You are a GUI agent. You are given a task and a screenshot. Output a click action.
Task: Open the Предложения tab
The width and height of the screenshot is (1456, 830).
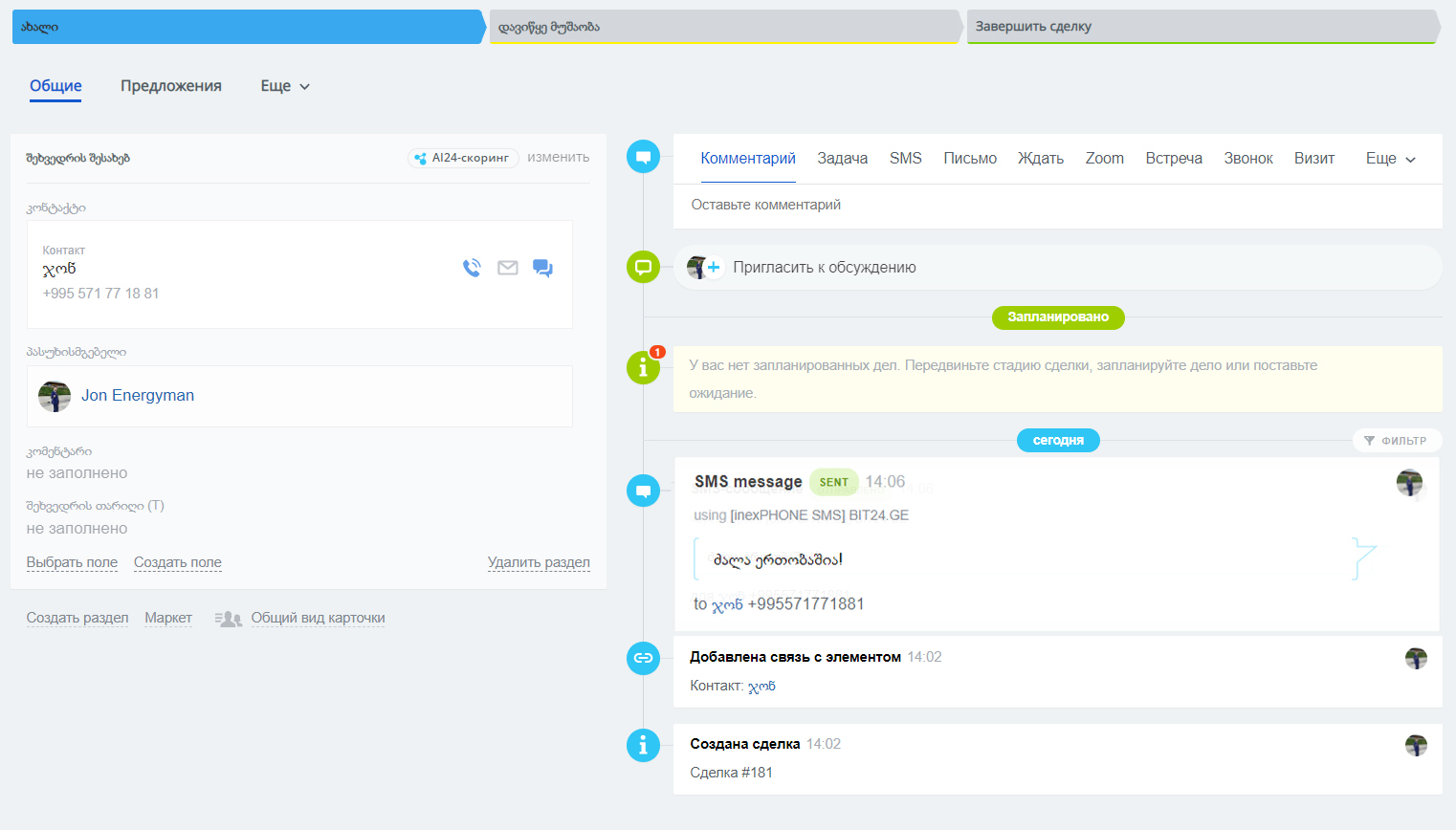click(171, 86)
